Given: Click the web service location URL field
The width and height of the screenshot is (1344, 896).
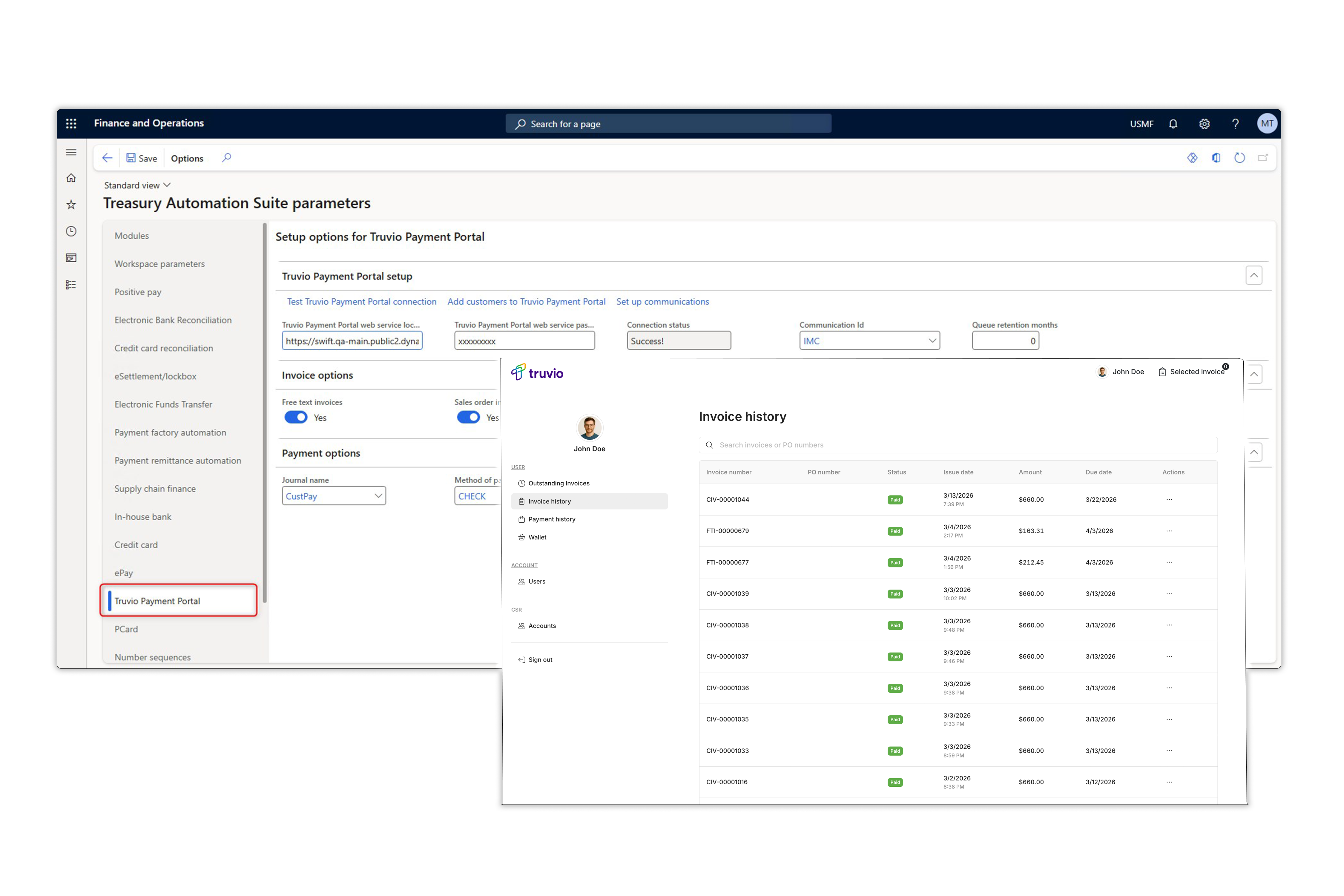Looking at the screenshot, I should click(x=352, y=340).
